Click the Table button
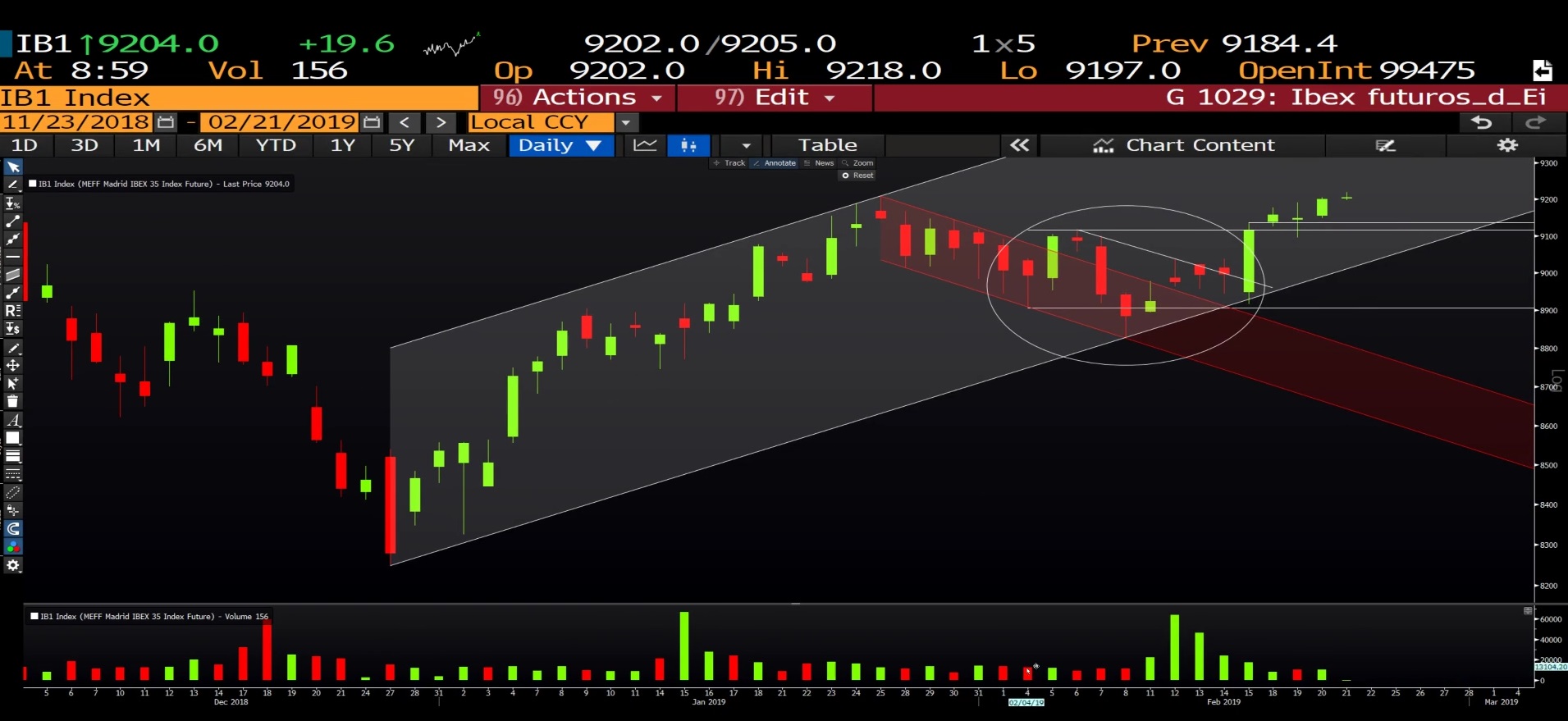The width and height of the screenshot is (1568, 721). coord(827,145)
